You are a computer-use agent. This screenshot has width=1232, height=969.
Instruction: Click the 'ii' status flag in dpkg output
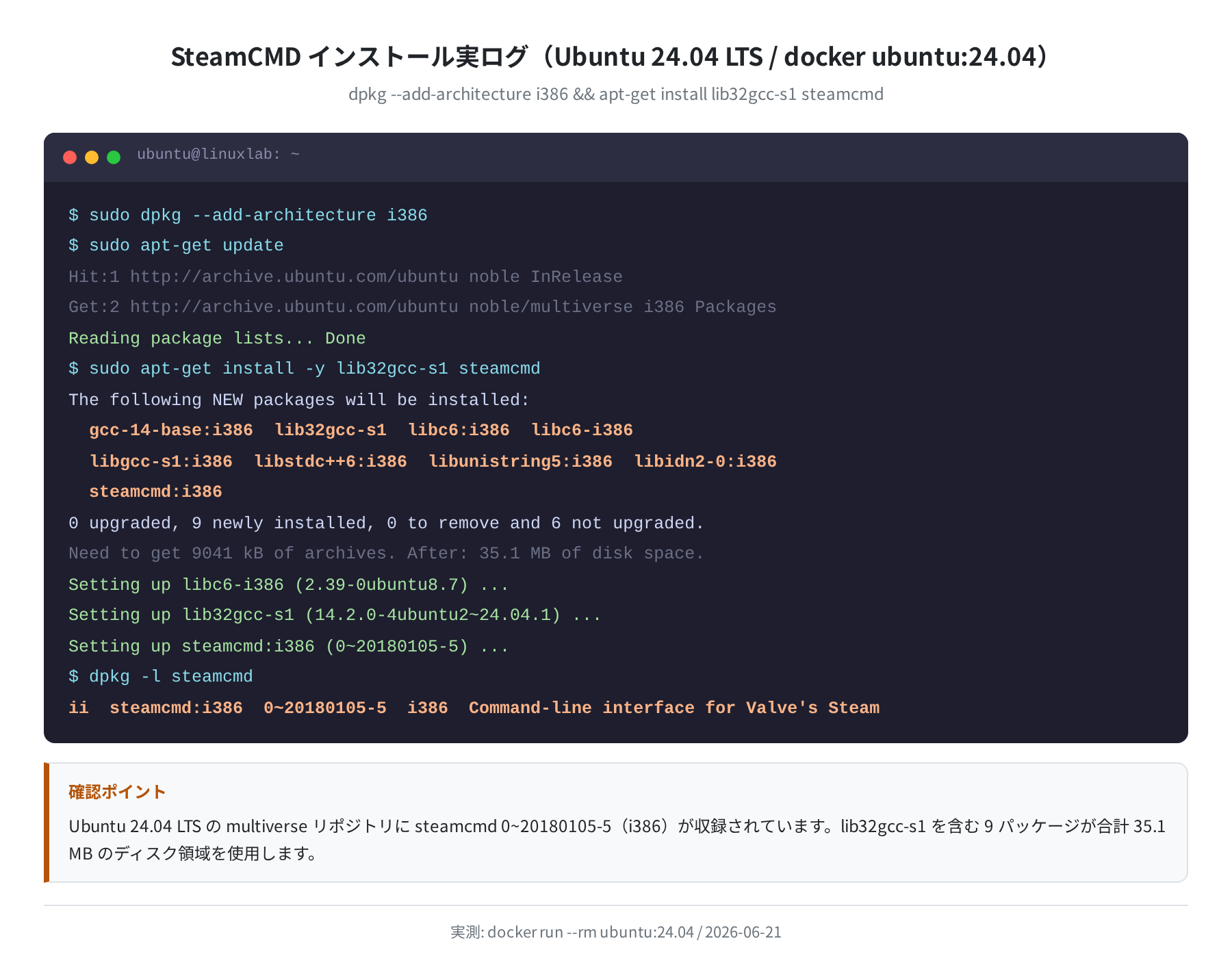[79, 708]
